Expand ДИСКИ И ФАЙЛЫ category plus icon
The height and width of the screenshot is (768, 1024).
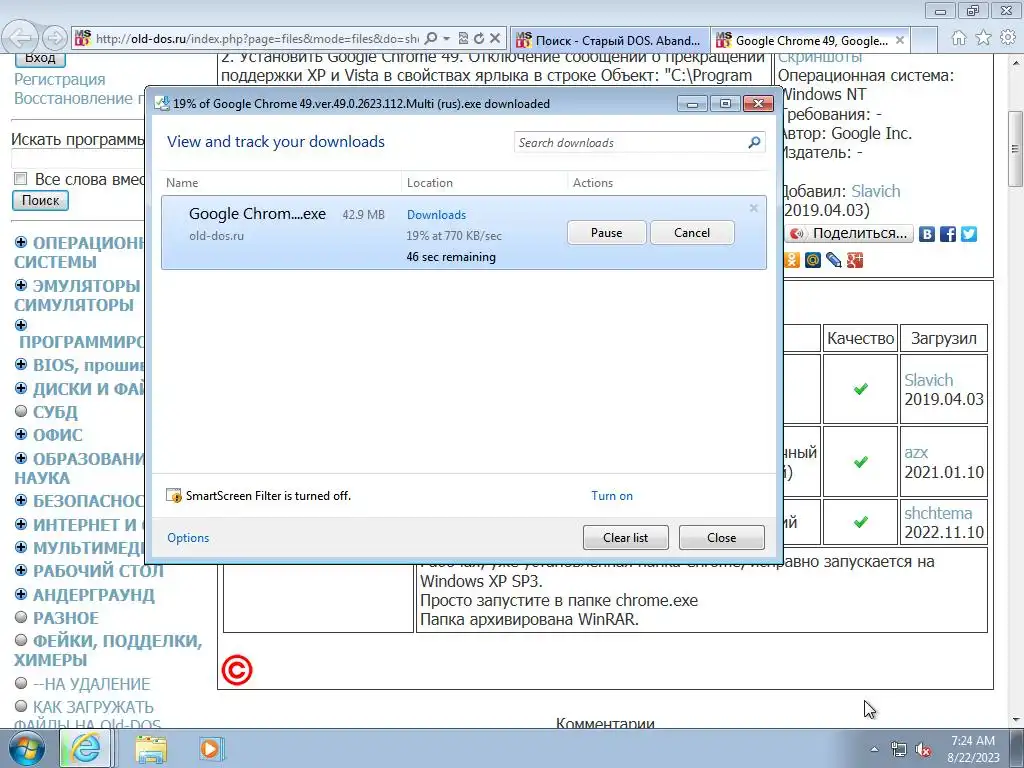21,388
